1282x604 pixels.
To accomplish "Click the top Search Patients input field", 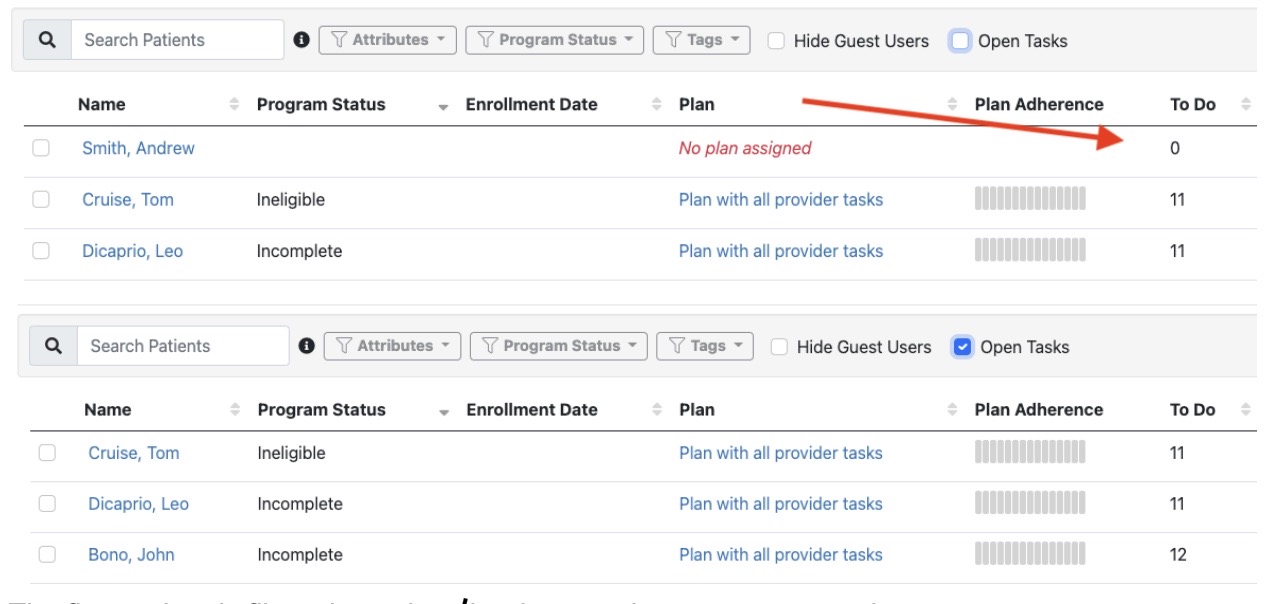I will point(177,40).
